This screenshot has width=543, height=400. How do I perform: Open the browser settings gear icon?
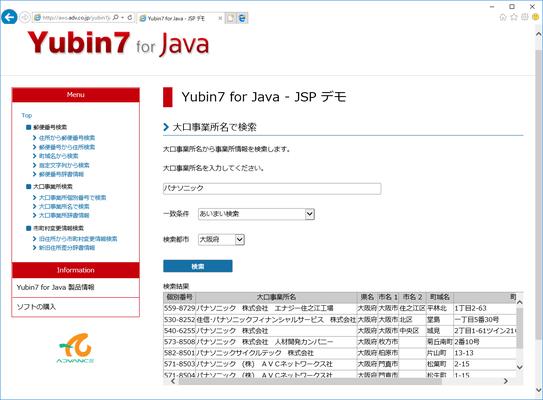point(525,17)
